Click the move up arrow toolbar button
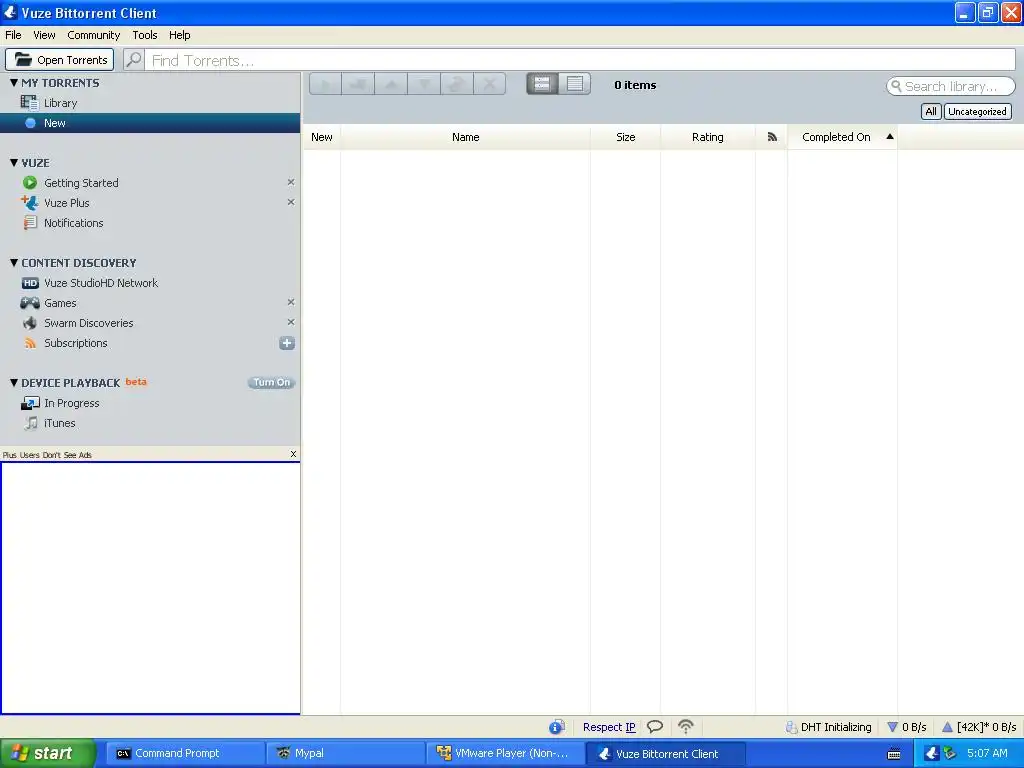 click(x=391, y=84)
